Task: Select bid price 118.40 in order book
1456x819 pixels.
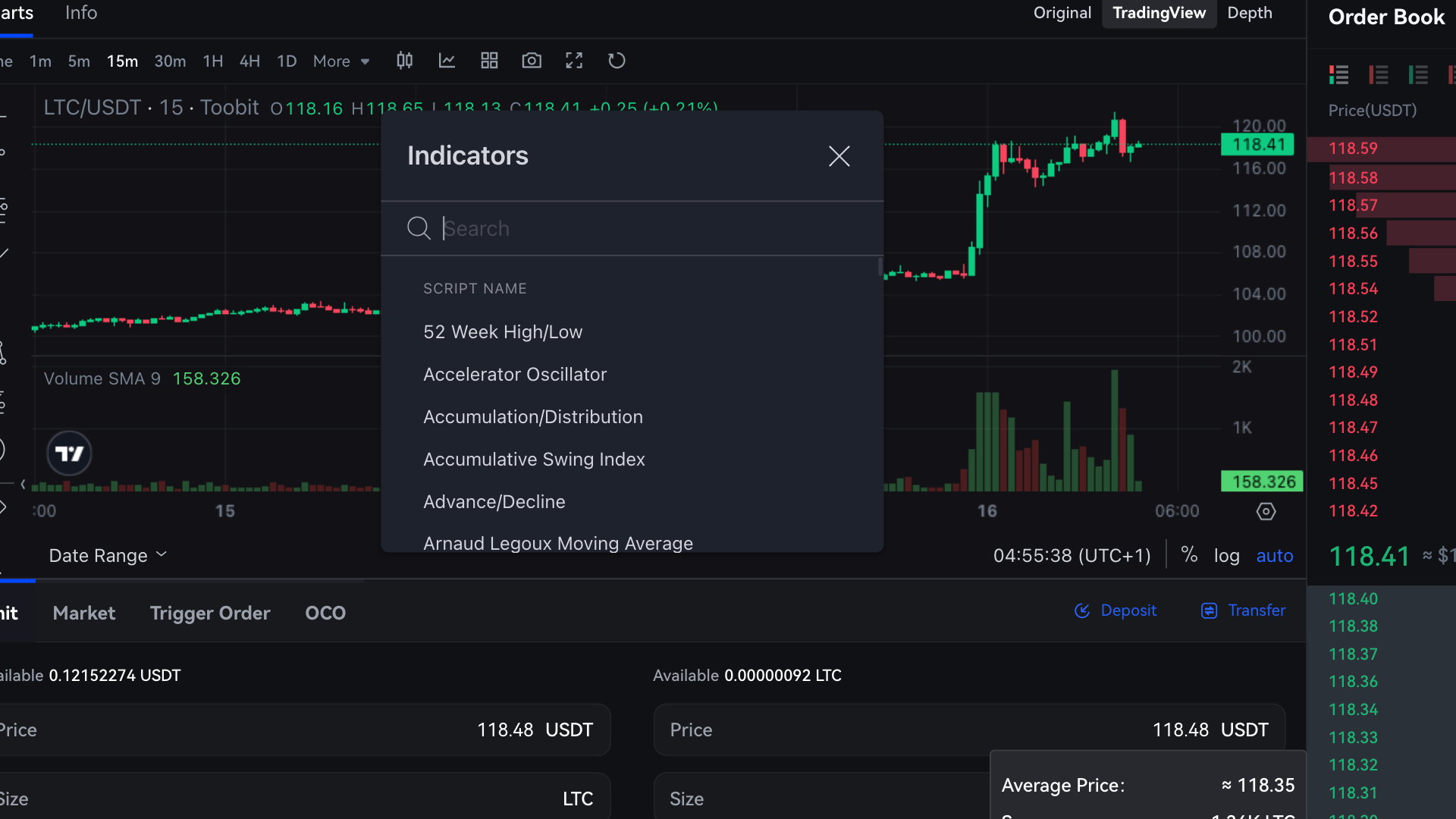Action: (x=1353, y=599)
